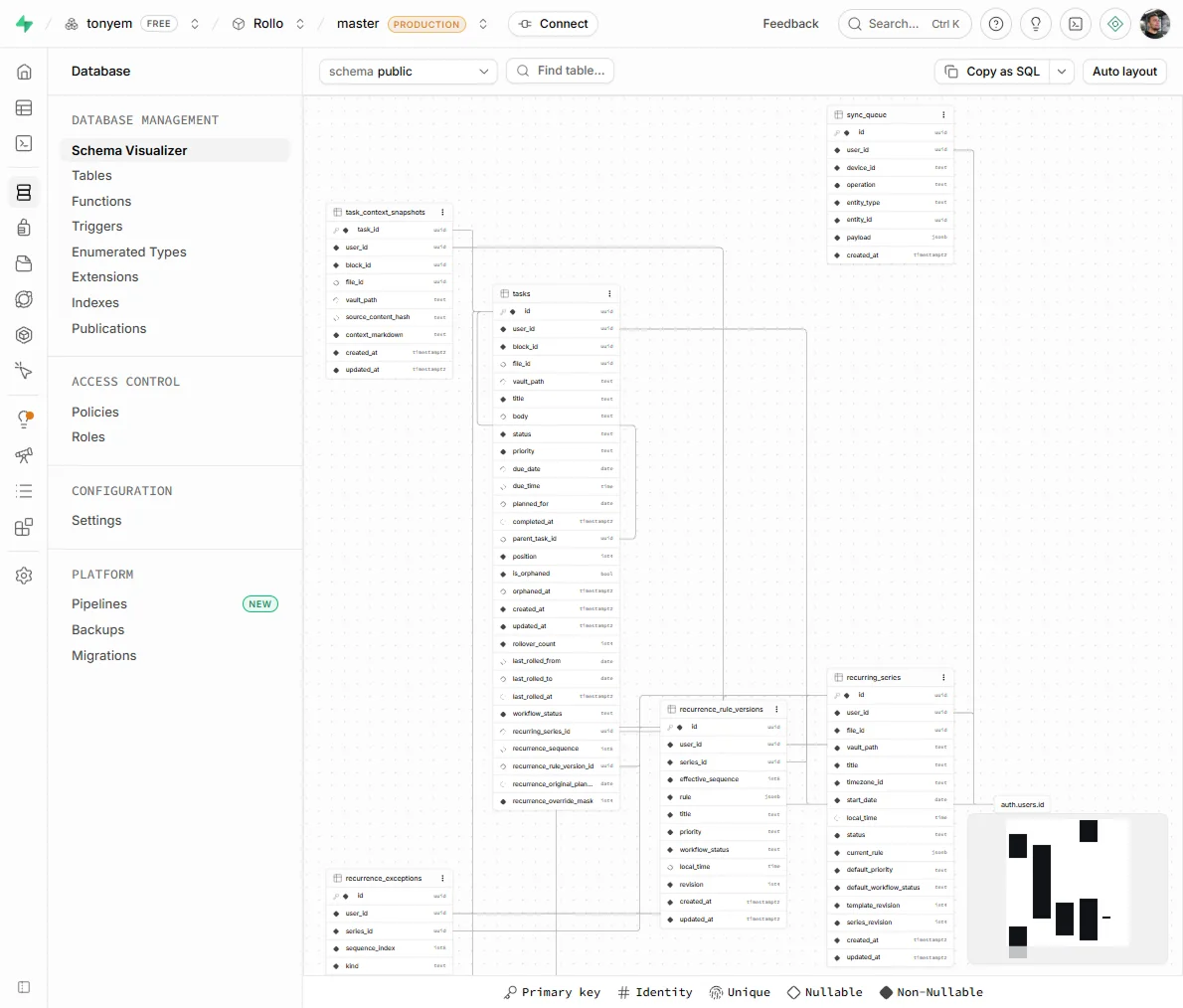Open recurrence_rule_versions table options menu
The image size is (1183, 1008).
click(776, 709)
